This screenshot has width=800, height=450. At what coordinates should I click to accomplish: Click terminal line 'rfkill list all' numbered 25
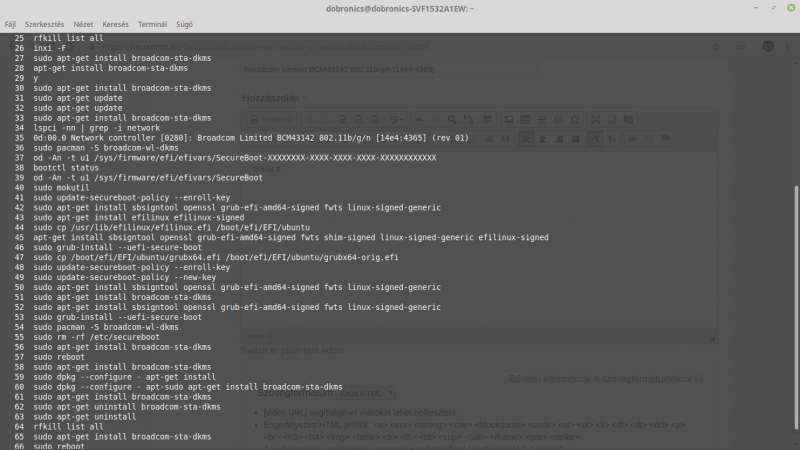[68, 38]
